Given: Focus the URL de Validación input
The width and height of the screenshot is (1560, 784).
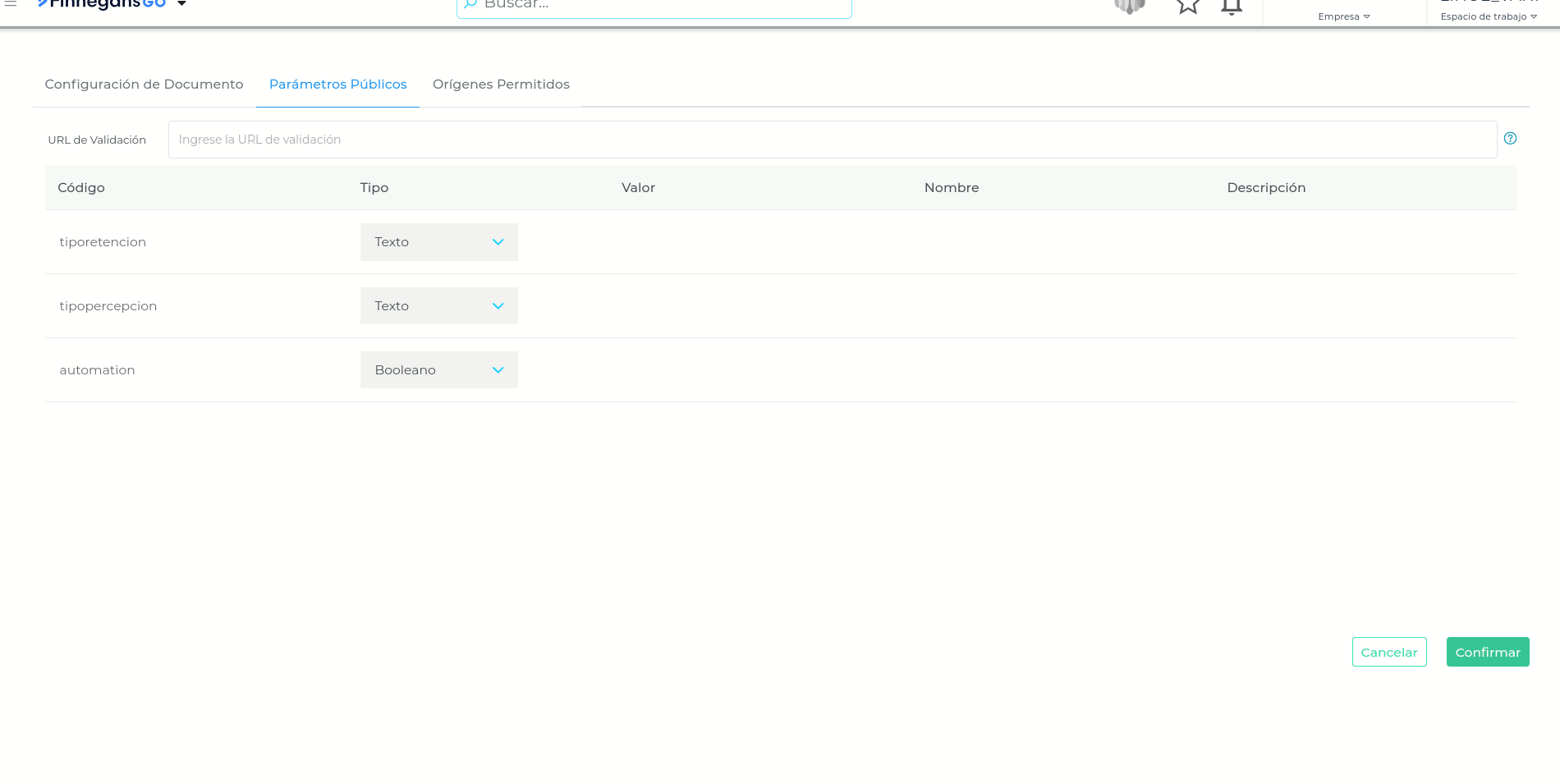Looking at the screenshot, I should point(833,140).
